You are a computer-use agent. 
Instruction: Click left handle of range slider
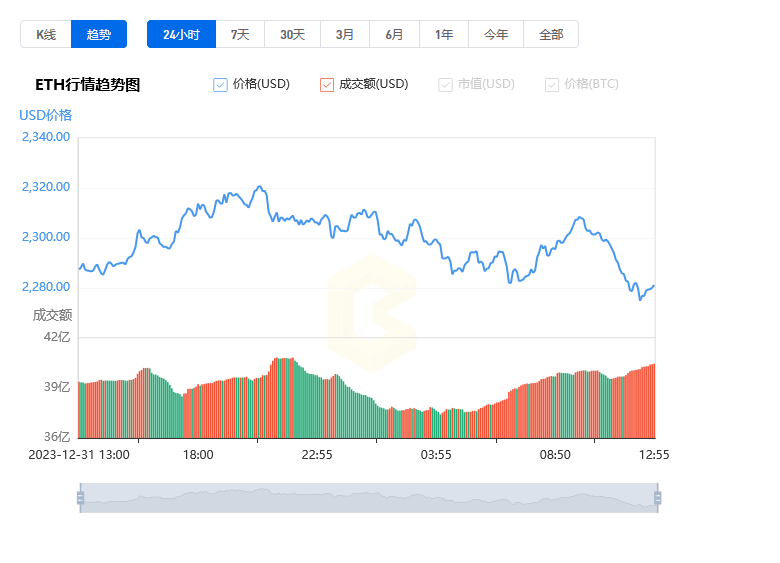80,498
